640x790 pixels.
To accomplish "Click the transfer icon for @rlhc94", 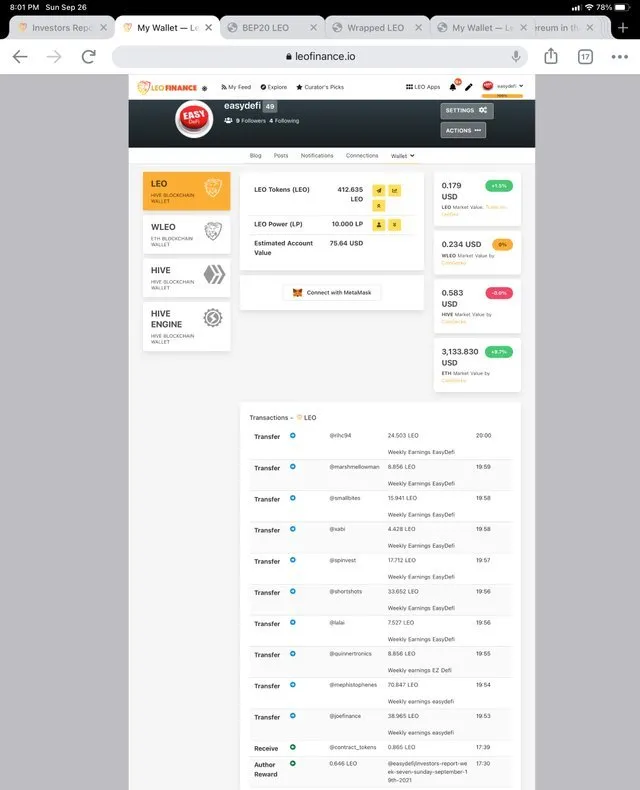I will click(x=292, y=435).
